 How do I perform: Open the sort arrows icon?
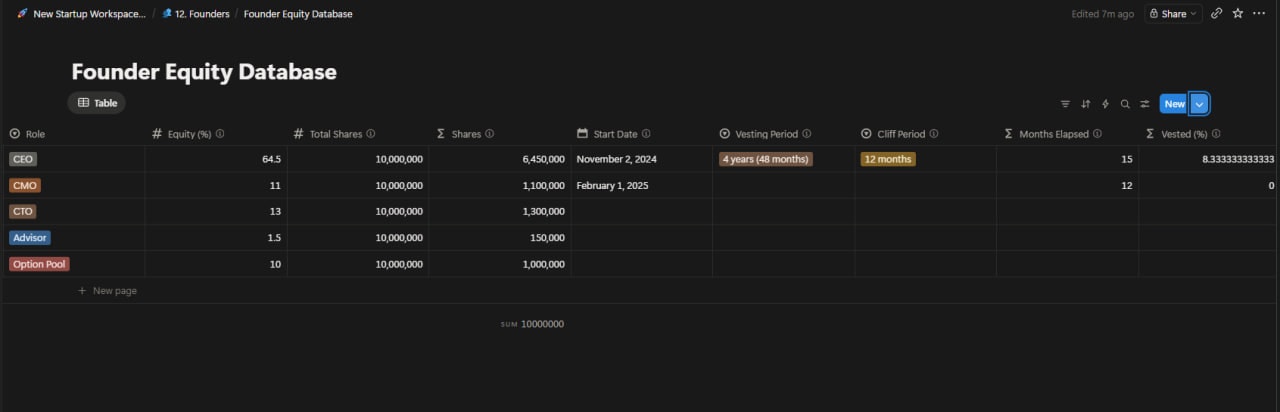click(x=1085, y=104)
